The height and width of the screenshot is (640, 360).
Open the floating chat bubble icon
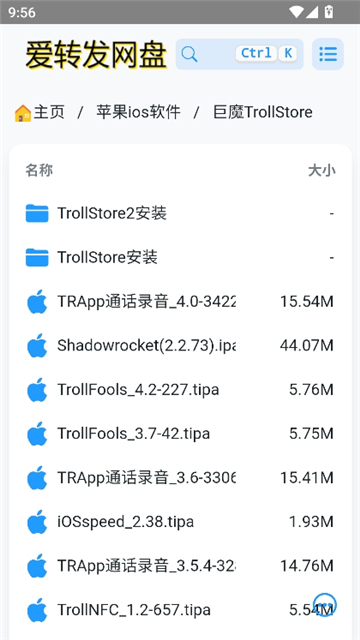coord(325,604)
